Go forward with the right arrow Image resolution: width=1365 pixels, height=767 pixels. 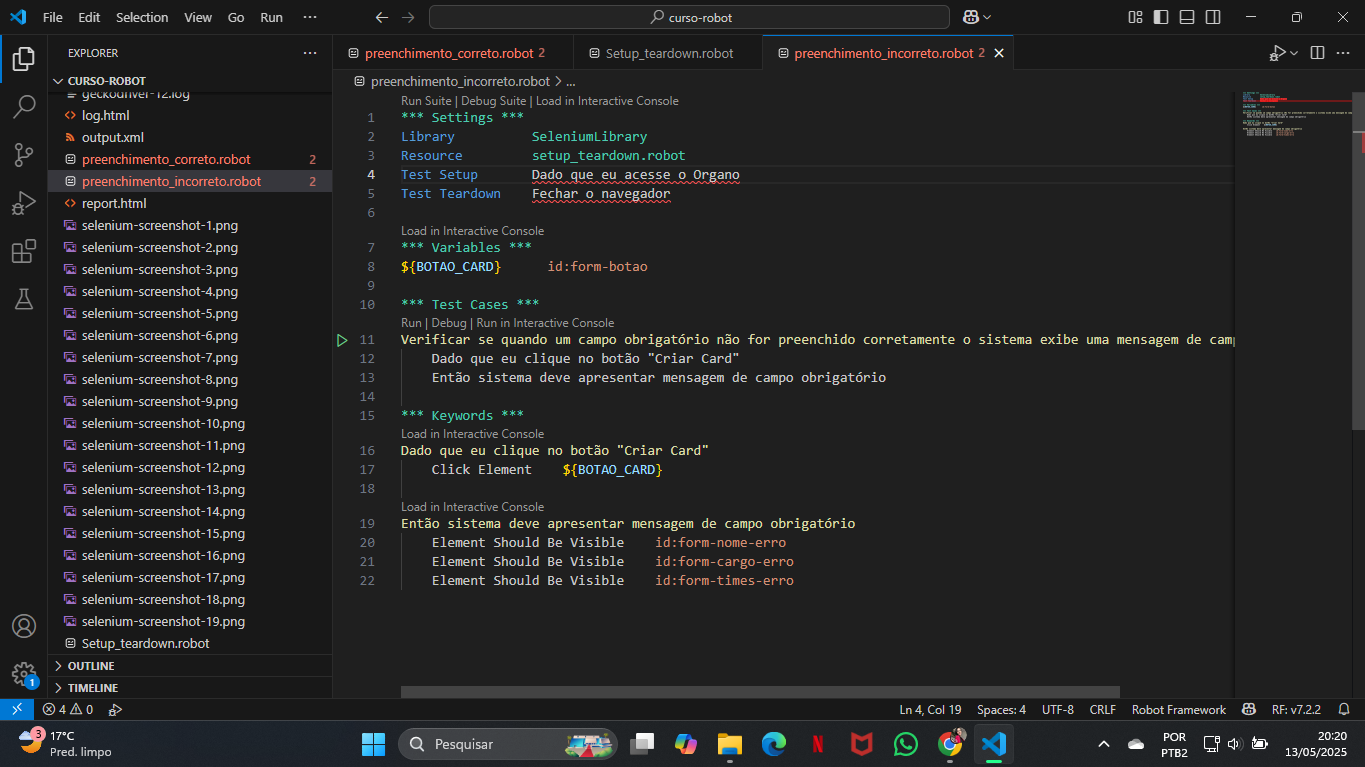407,17
